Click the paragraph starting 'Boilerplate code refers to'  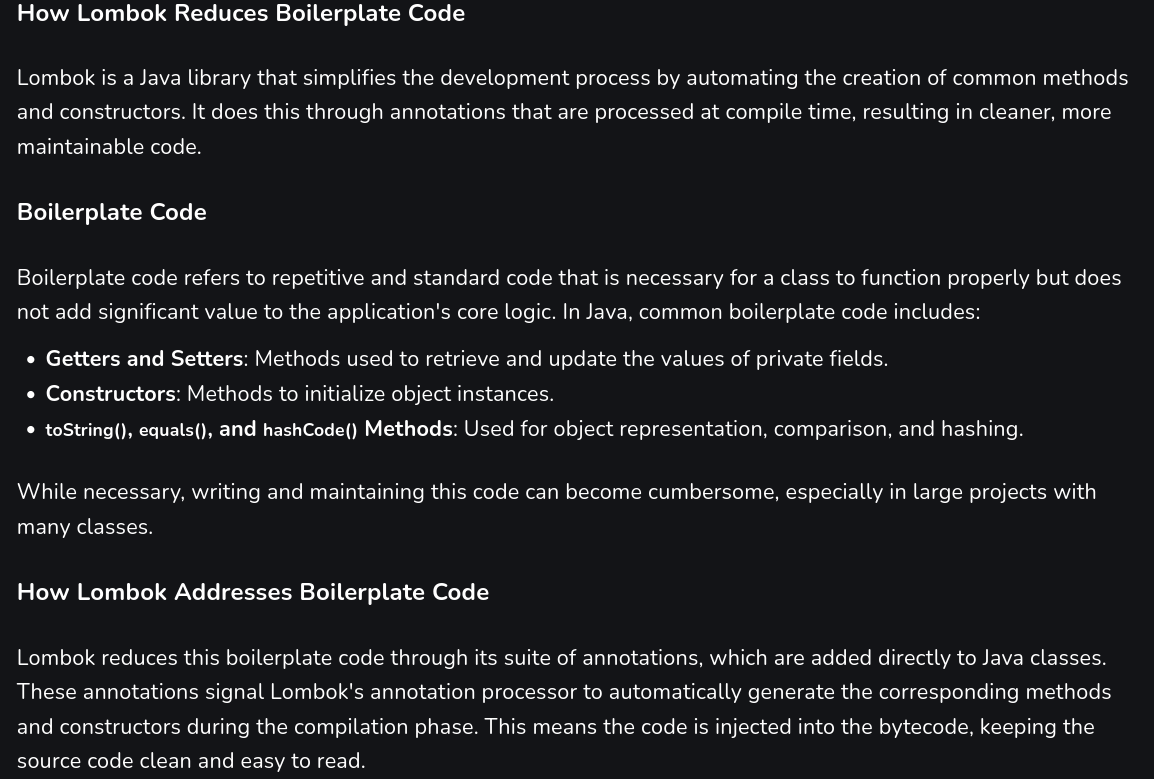pos(569,295)
